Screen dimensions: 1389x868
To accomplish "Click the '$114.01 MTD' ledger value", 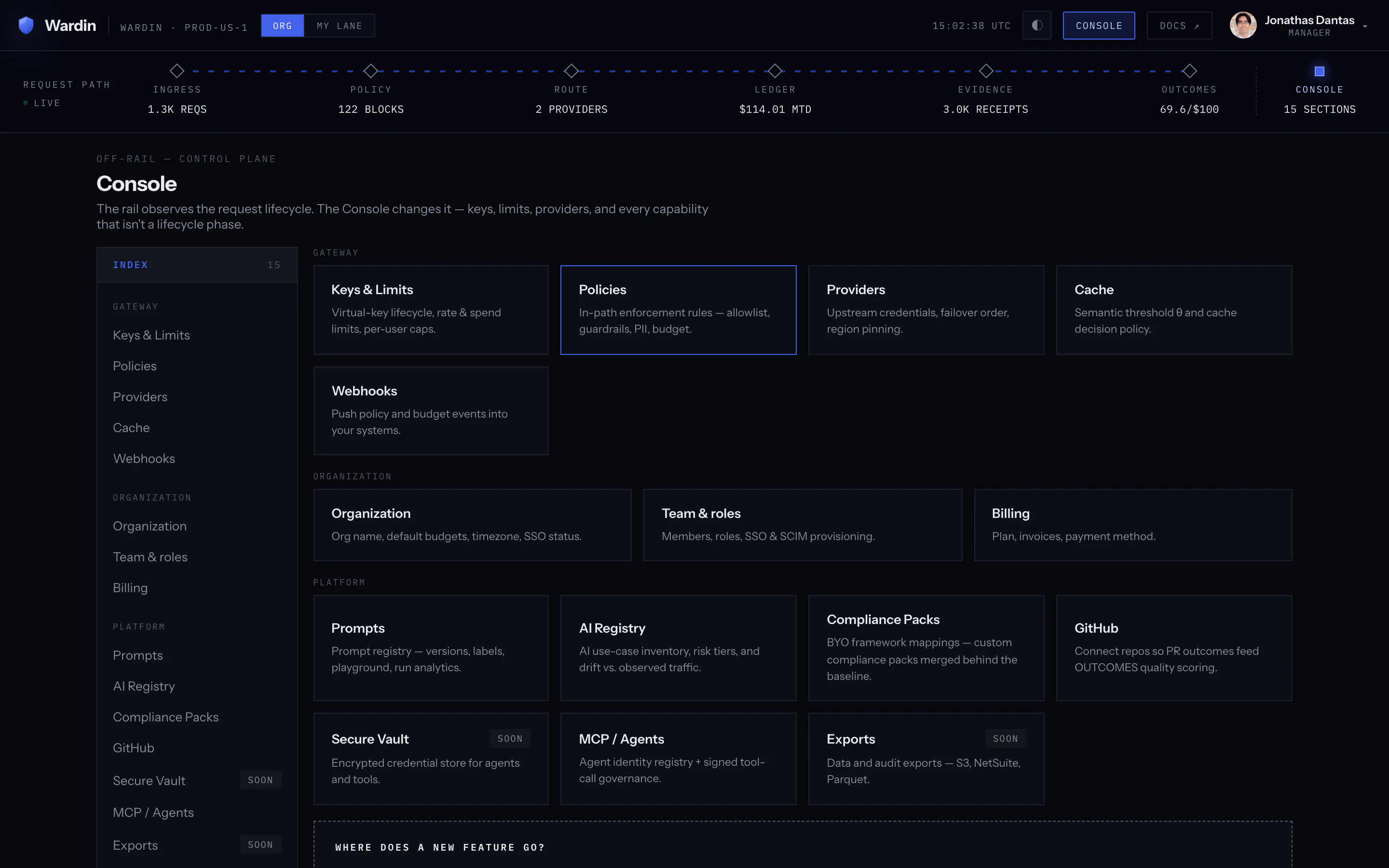I will click(x=775, y=109).
